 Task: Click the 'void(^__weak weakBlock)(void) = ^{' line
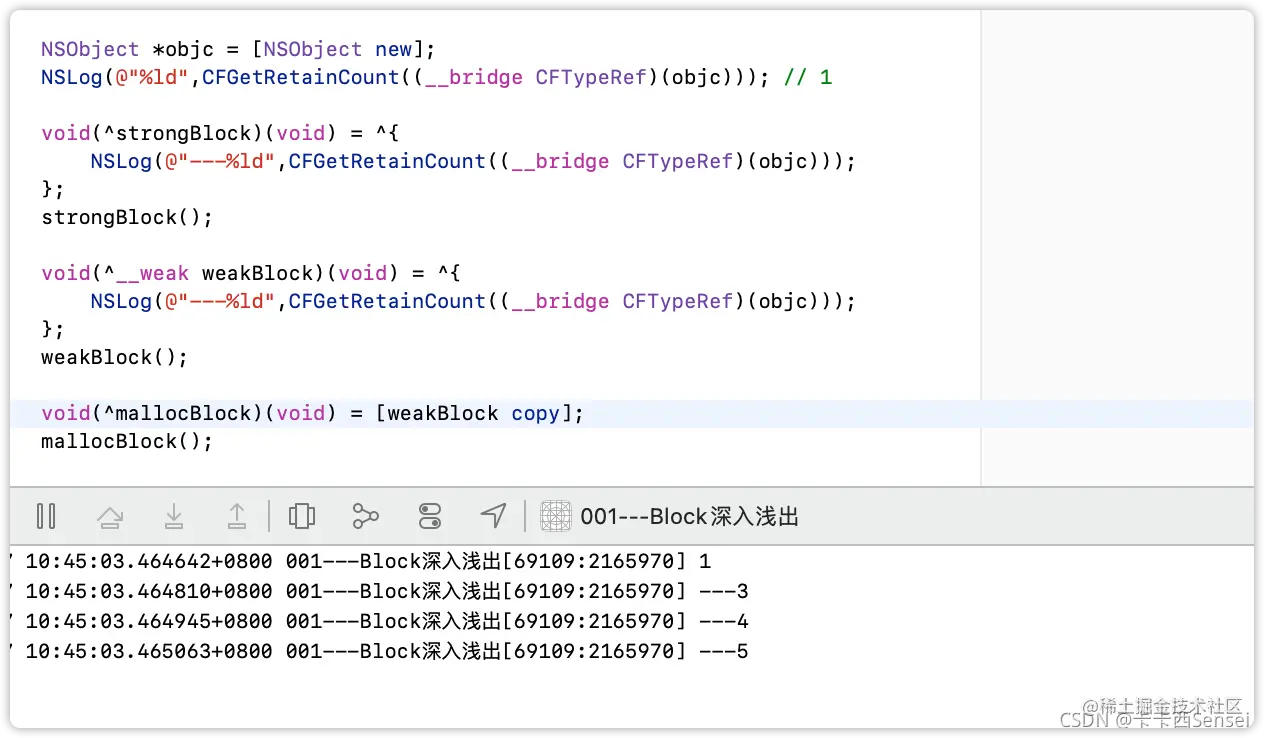pos(251,273)
